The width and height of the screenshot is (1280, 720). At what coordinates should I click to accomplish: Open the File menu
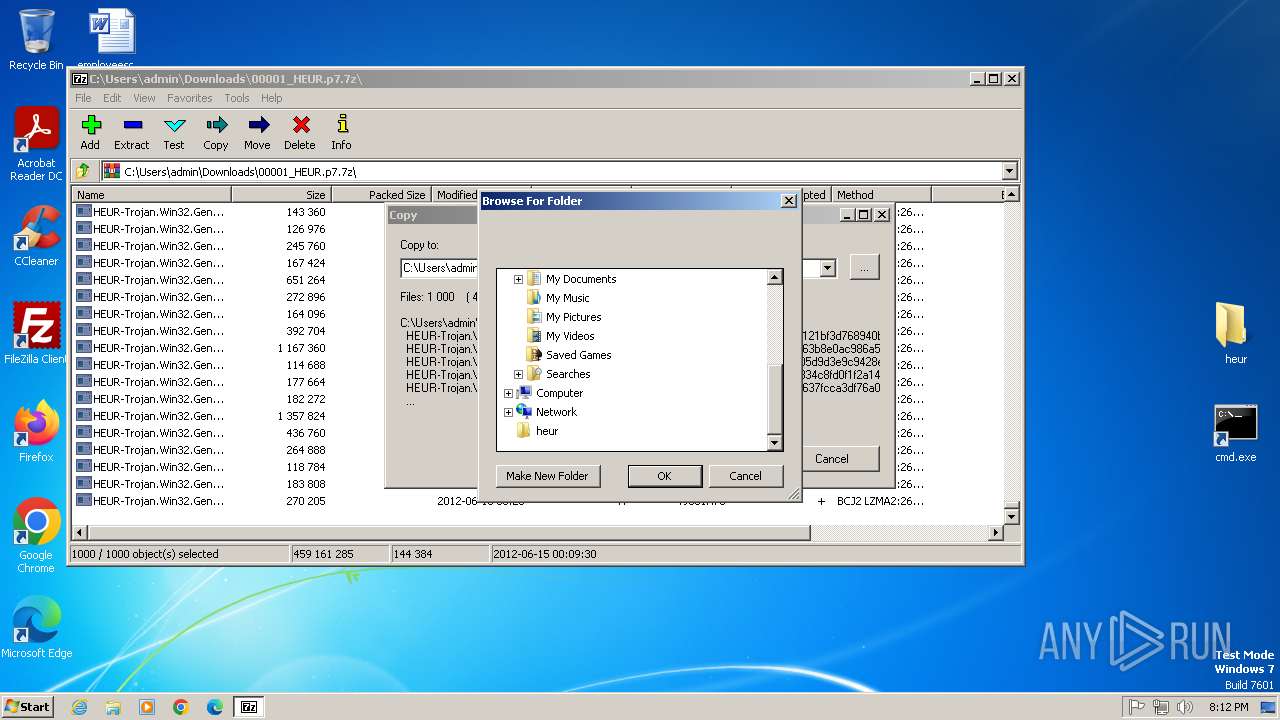(x=83, y=98)
